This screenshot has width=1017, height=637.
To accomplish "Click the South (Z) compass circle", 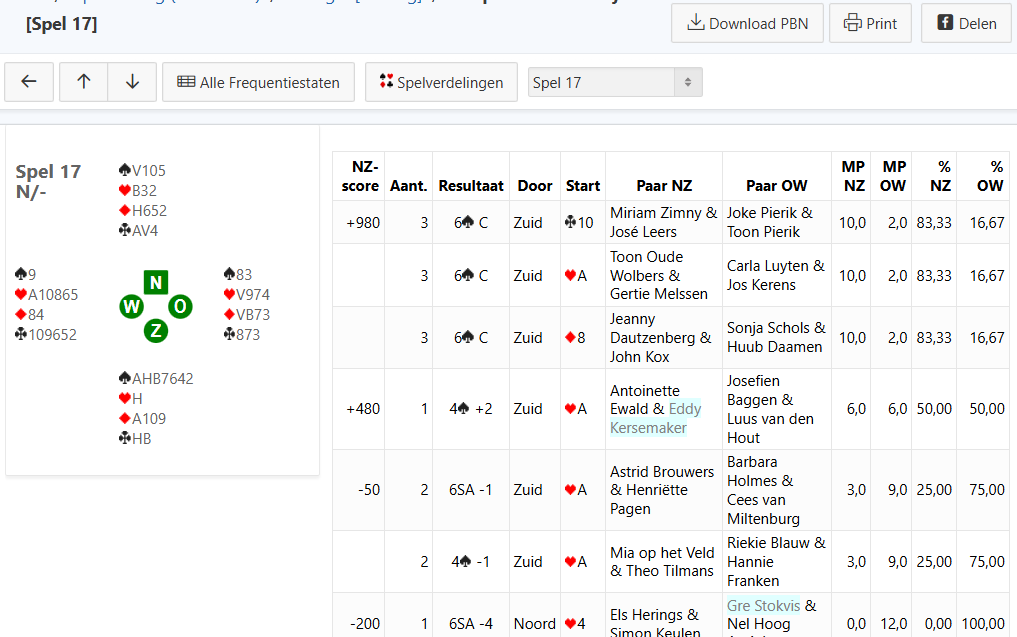I will [156, 331].
